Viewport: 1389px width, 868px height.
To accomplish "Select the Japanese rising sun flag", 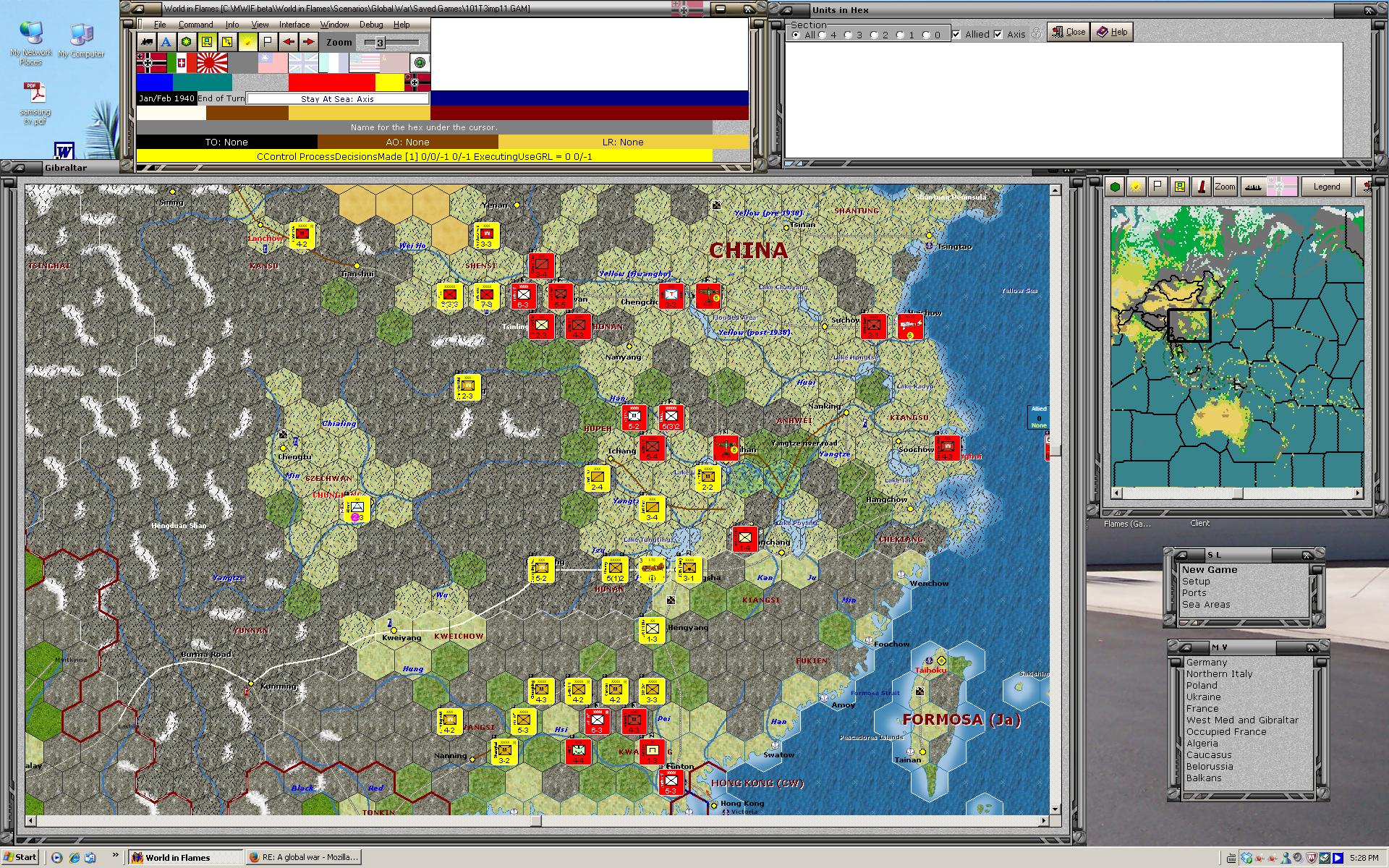I will click(x=212, y=63).
